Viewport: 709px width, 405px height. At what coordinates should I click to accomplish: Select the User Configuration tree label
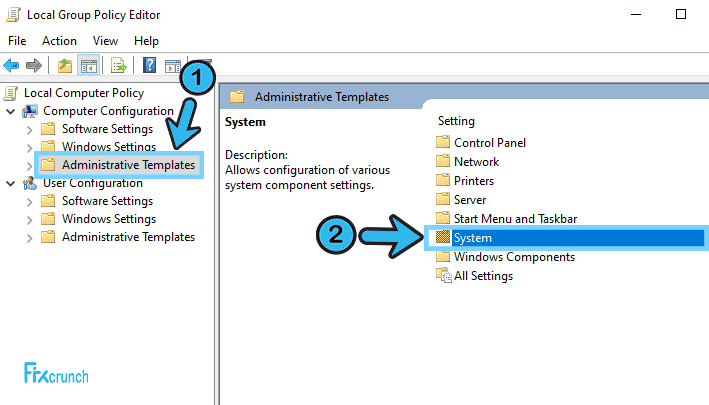point(93,183)
